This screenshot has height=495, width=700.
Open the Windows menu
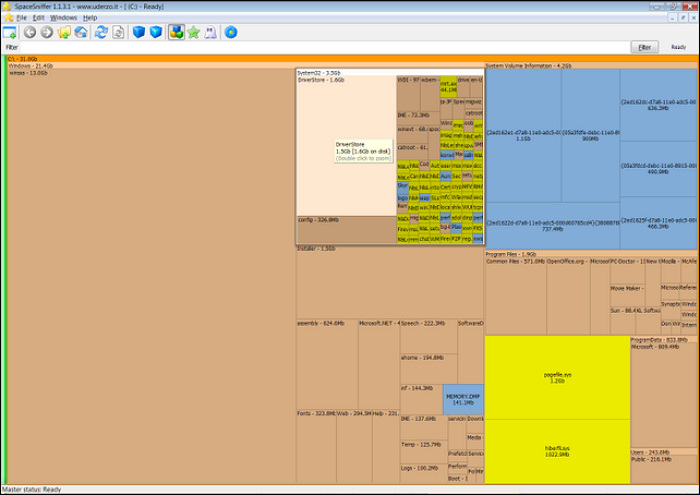(x=63, y=18)
